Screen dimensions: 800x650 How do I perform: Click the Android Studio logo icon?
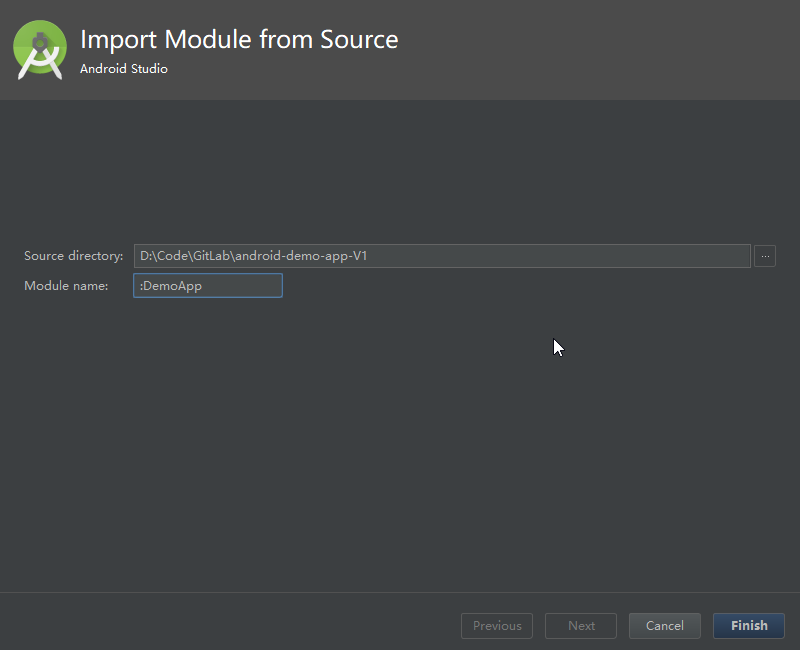point(40,49)
